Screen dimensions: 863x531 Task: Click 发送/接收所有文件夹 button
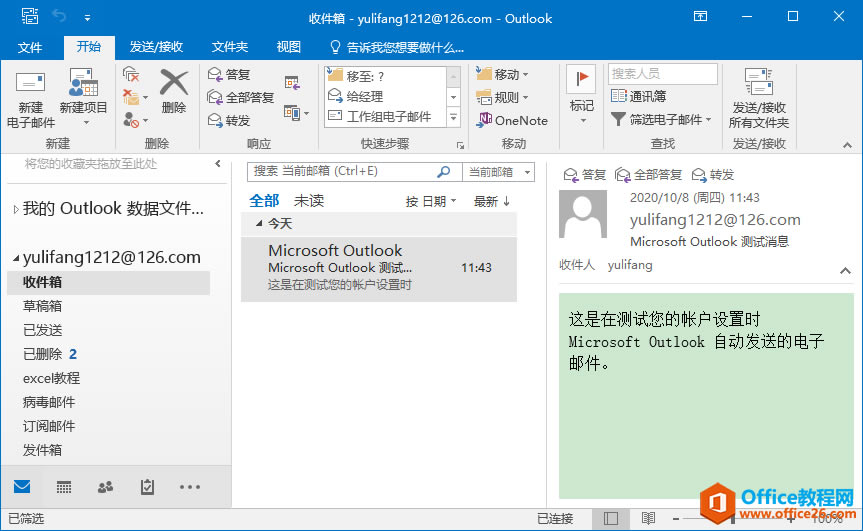[758, 99]
